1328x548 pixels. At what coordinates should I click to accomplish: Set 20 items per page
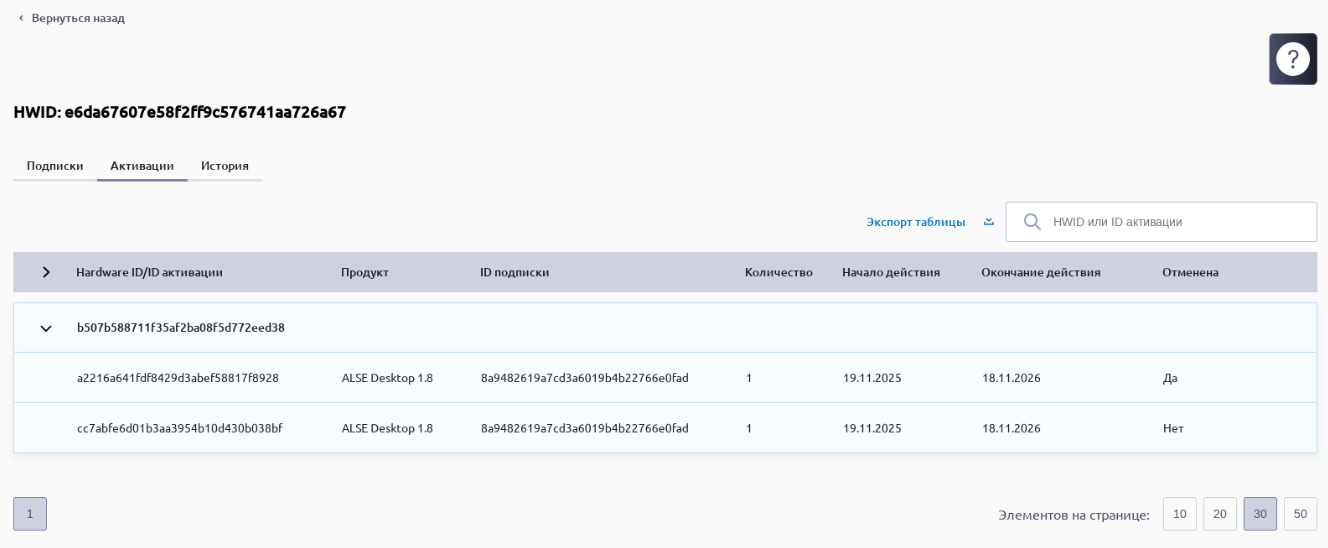(1219, 514)
